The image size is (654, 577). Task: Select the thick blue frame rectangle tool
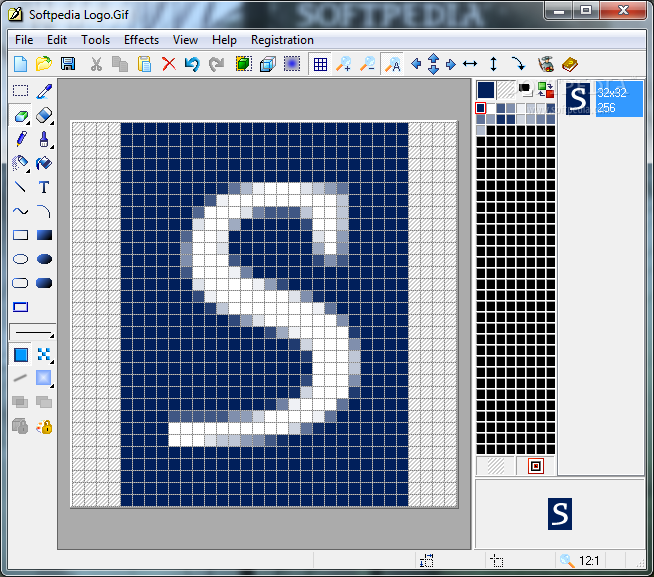pos(20,307)
